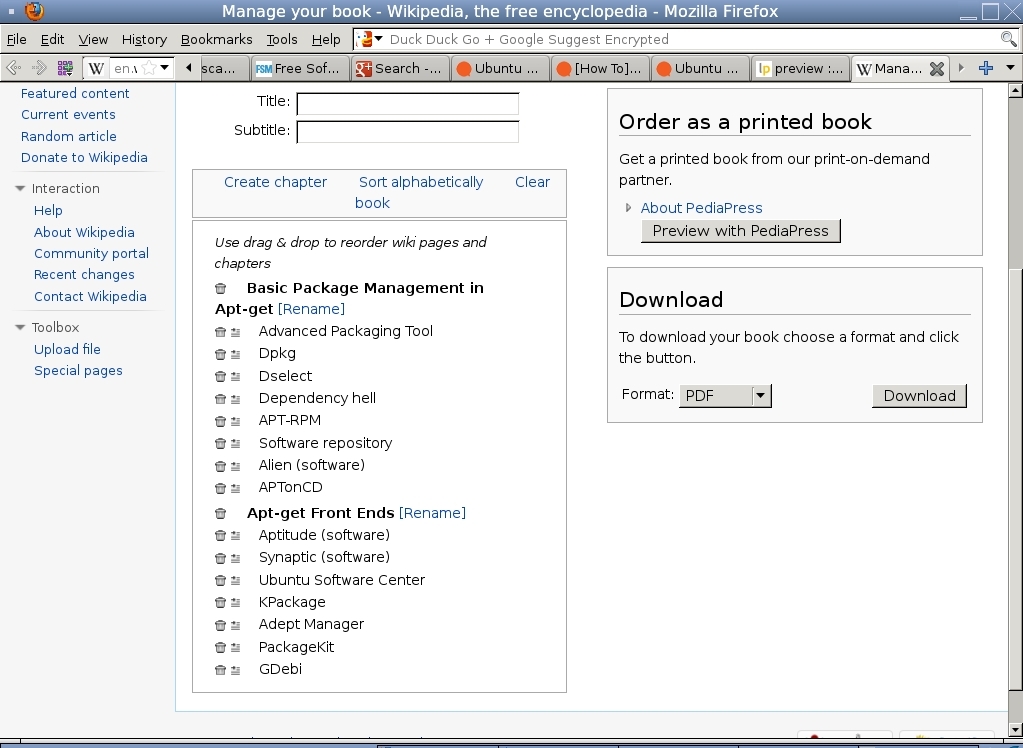Click the magnifier icon in the search bar
1023x748 pixels.
pos(1009,39)
